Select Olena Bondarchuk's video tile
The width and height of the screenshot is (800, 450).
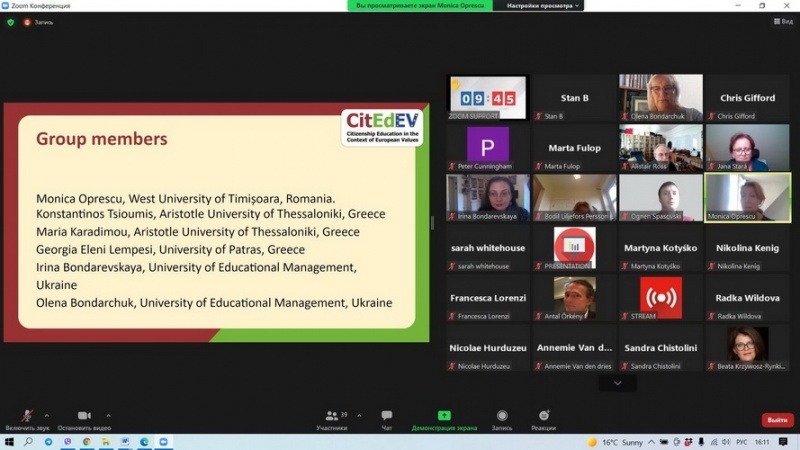click(x=660, y=97)
